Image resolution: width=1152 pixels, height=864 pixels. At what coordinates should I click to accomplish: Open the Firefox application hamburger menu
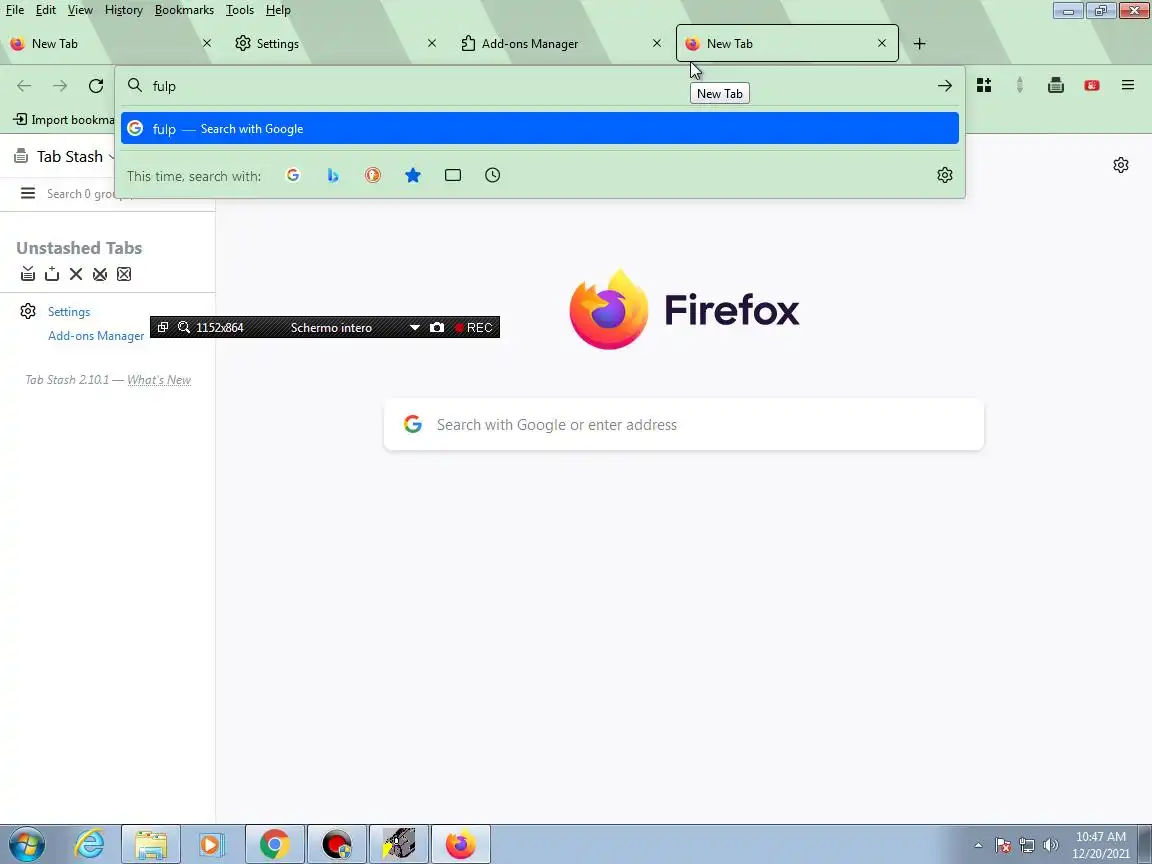point(1128,85)
